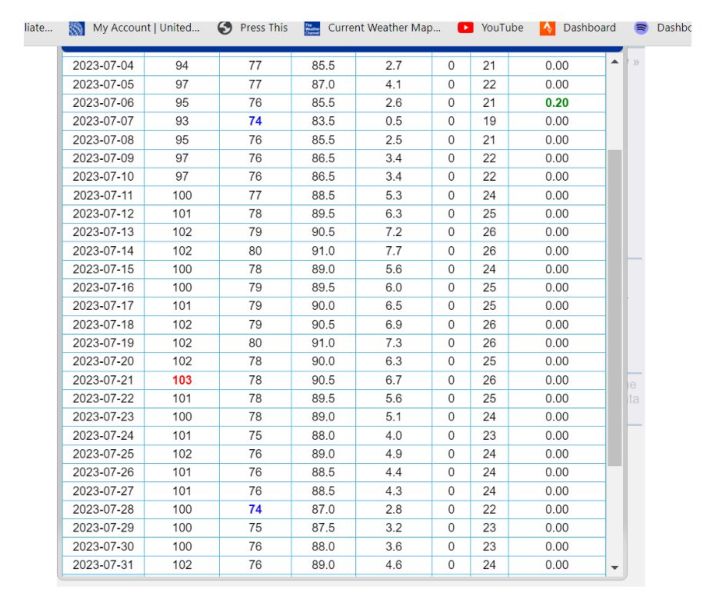723x606 pixels.
Task: Click the Press This WordPress bookmark icon
Action: (x=225, y=28)
